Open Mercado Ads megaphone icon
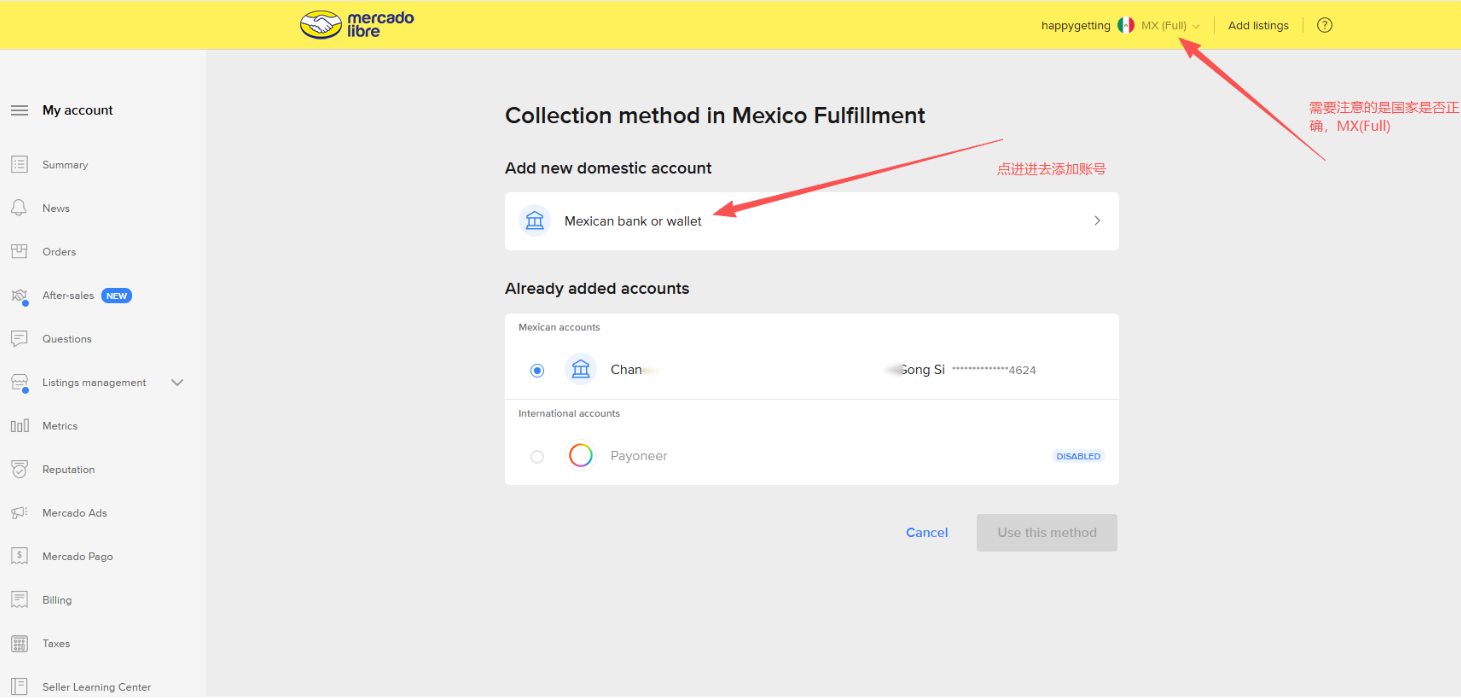Viewport: 1461px width, 698px height. tap(19, 513)
